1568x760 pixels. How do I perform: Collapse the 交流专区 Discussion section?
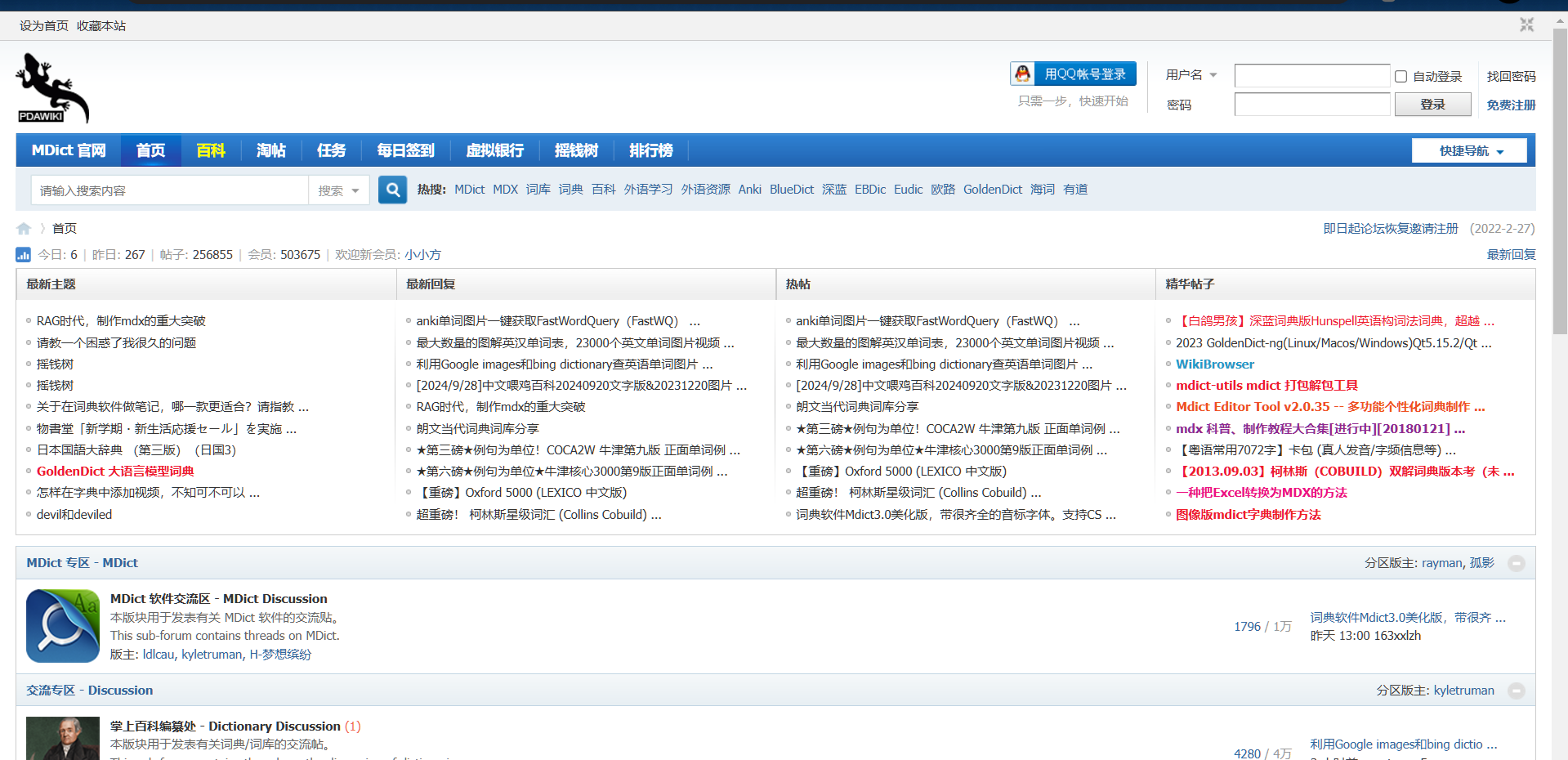(x=1517, y=691)
